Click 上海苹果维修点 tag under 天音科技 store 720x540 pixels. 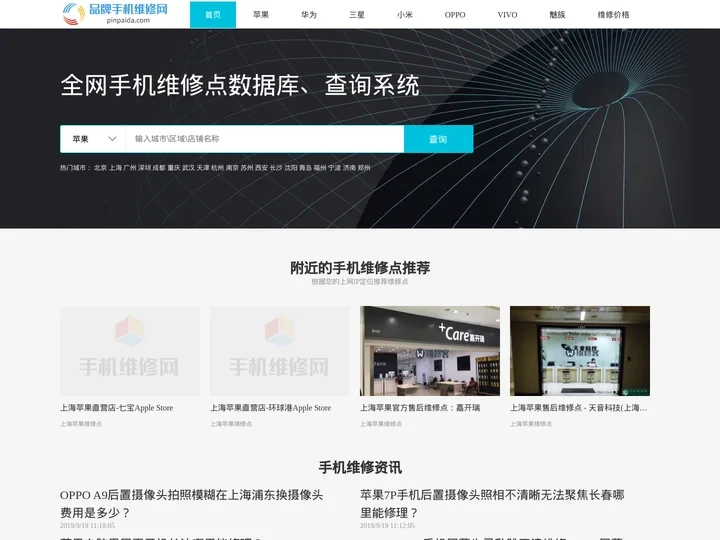531,424
